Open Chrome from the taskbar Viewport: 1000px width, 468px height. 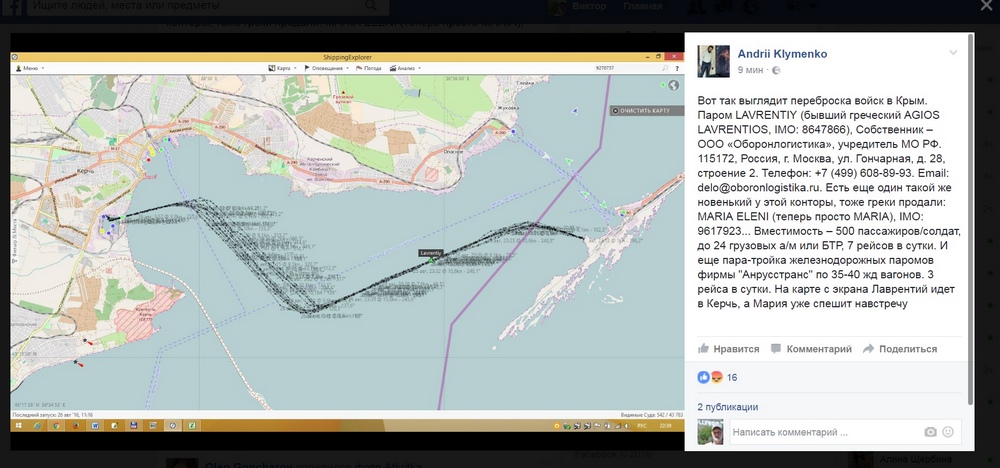pos(57,425)
